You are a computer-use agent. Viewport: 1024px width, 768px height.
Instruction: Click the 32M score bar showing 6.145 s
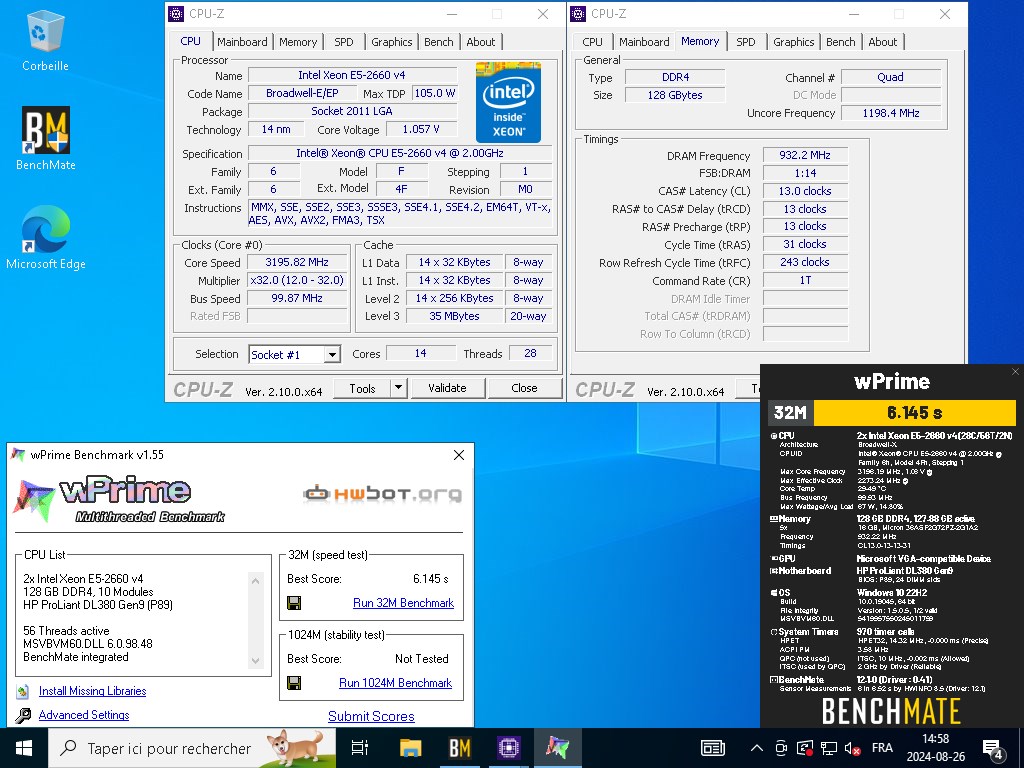[x=914, y=413]
